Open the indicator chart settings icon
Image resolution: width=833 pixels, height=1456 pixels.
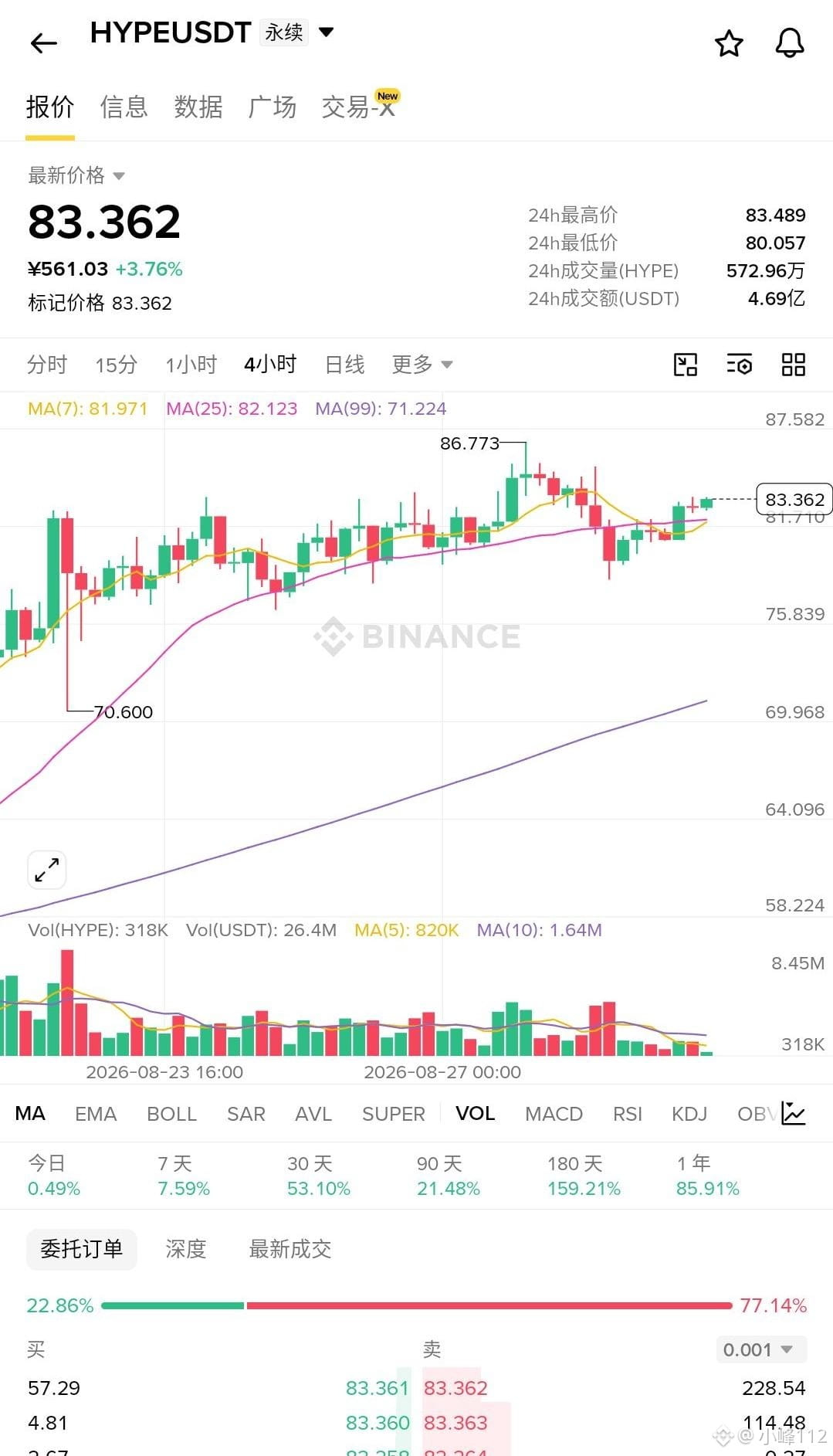click(x=794, y=1113)
